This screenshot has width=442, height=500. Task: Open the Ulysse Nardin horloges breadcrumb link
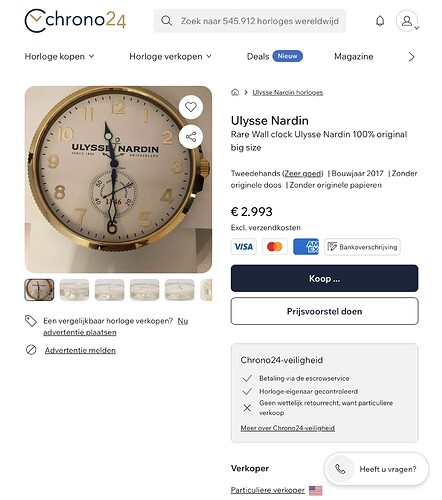[287, 92]
